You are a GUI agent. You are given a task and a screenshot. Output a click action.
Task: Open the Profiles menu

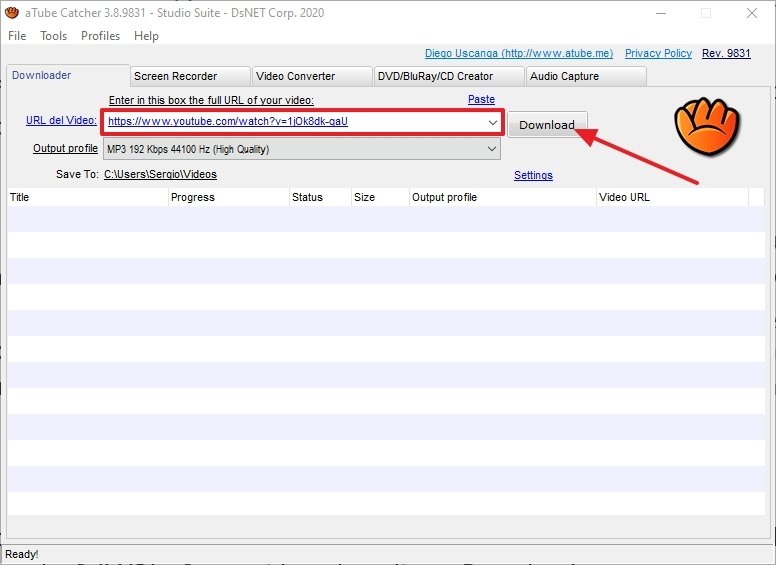(100, 36)
